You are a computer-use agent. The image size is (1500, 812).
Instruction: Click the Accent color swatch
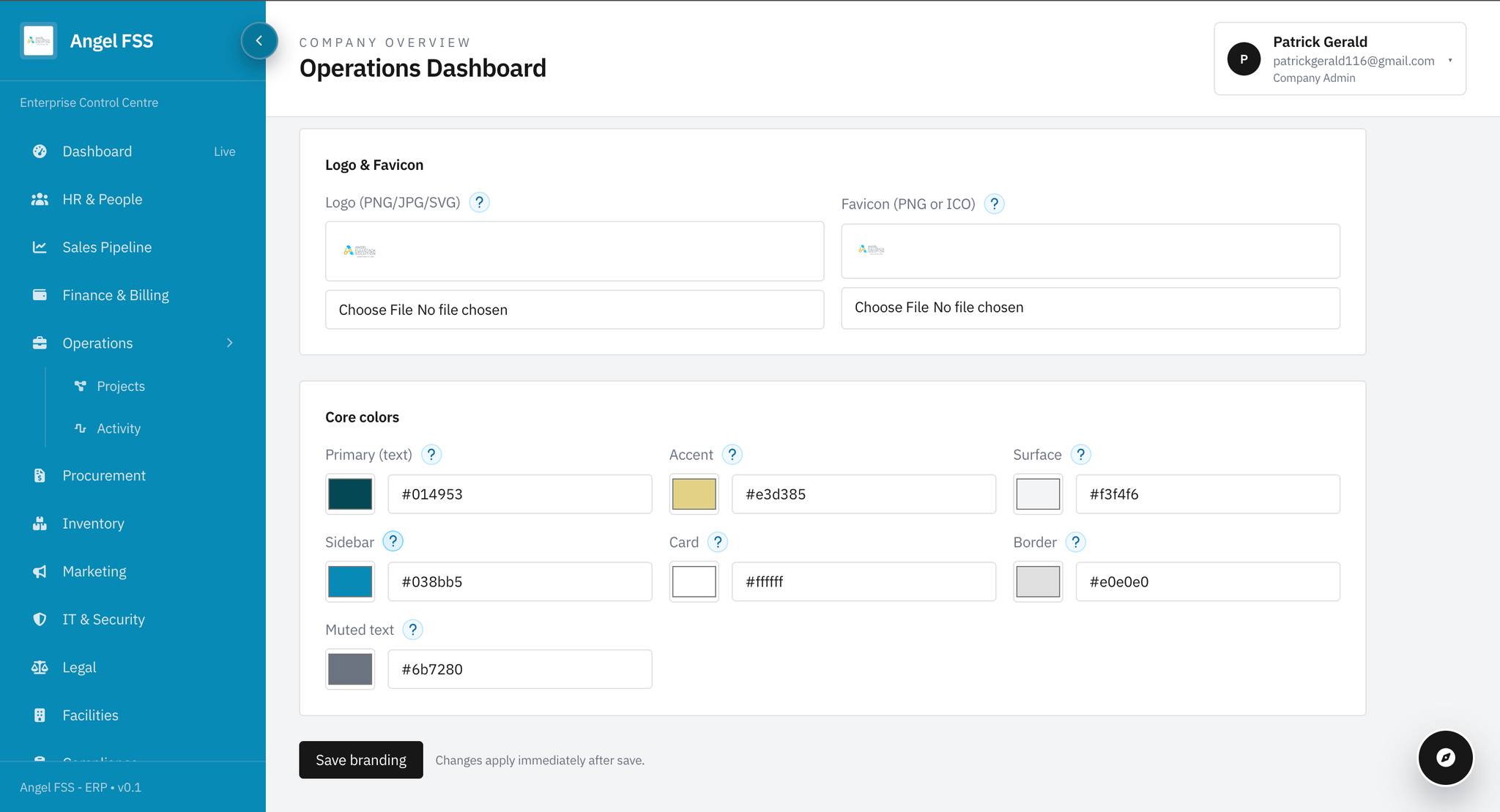(x=694, y=494)
